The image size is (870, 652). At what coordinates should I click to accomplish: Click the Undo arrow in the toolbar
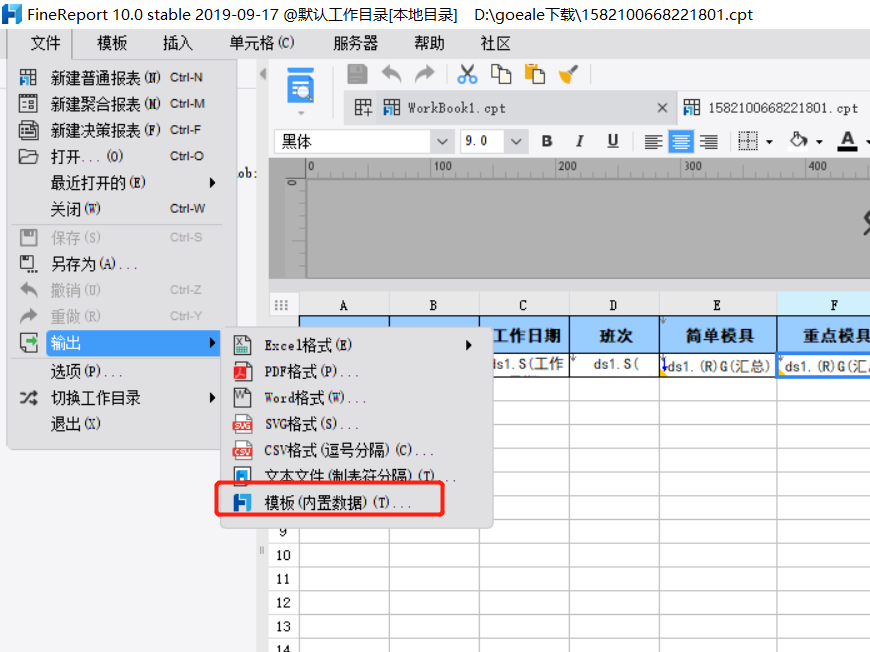point(392,74)
